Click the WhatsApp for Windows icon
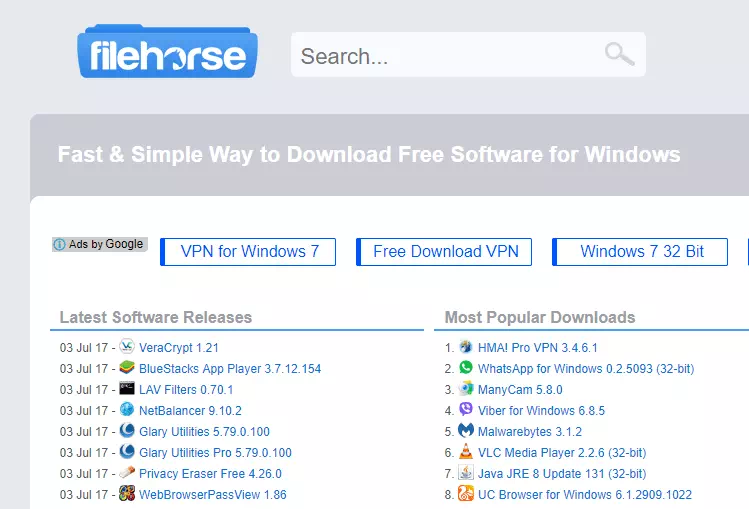Image resolution: width=749 pixels, height=509 pixels. 466,367
